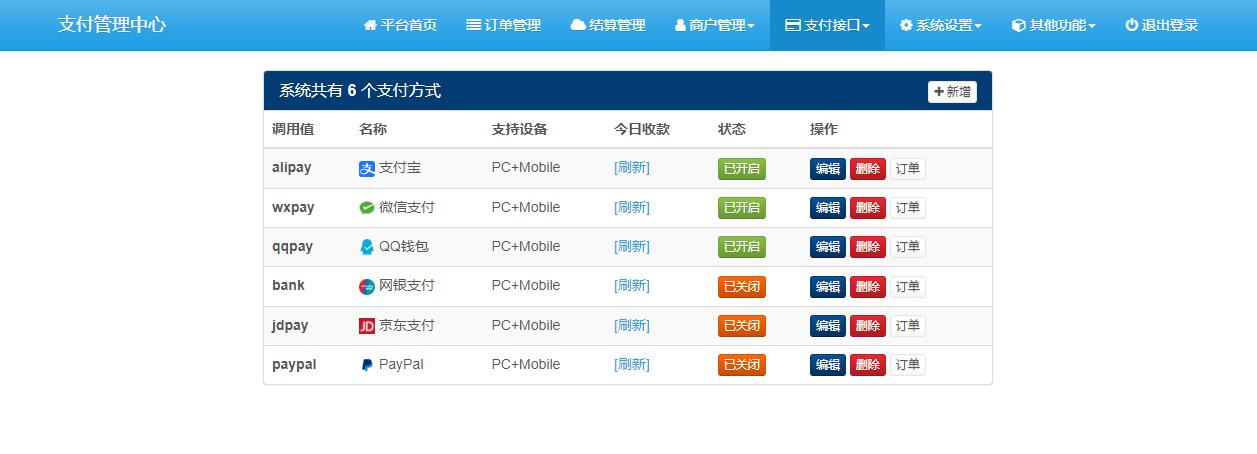Screen dimensions: 1257x454
Task: Delete the alipay payment method
Action: point(868,169)
